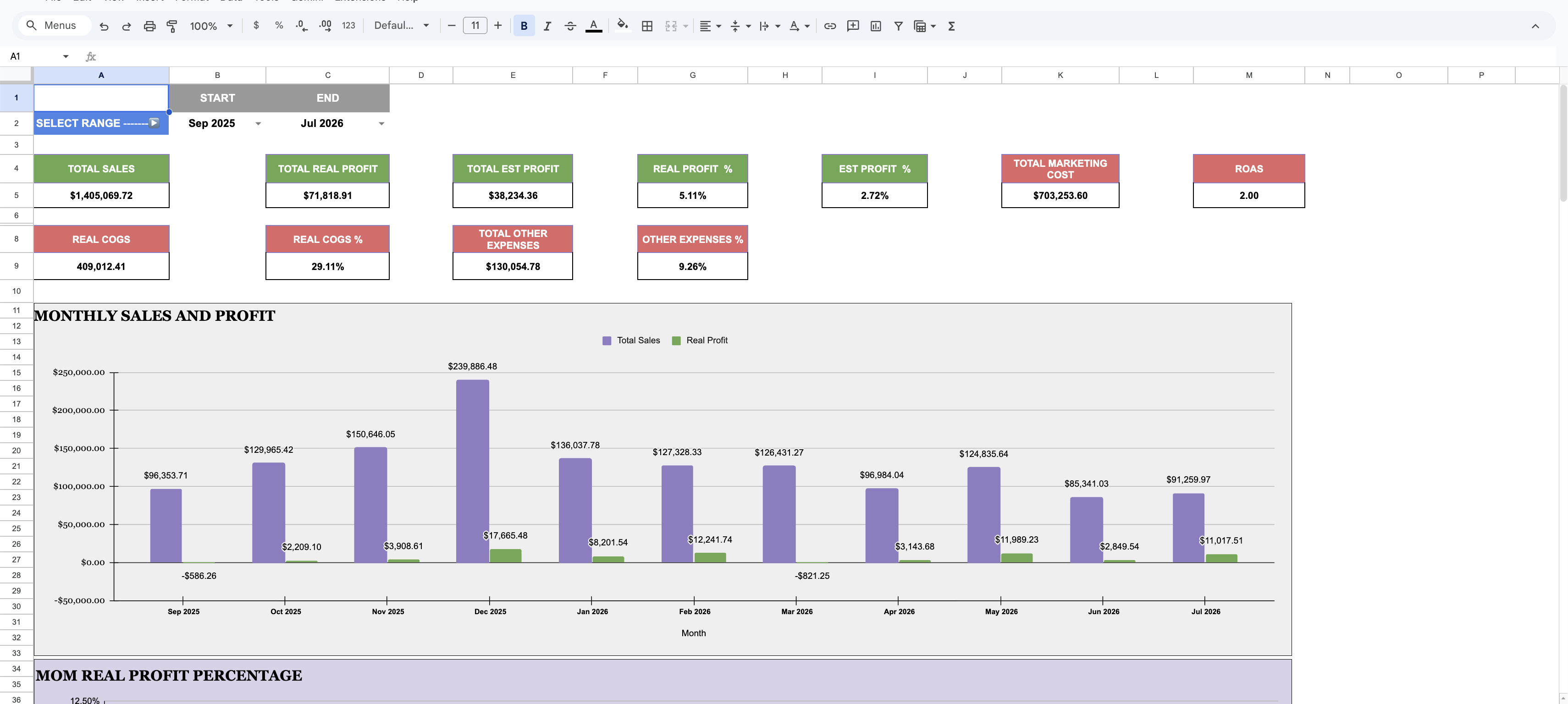Select column K header
This screenshot has height=704, width=1568.
(x=1060, y=75)
